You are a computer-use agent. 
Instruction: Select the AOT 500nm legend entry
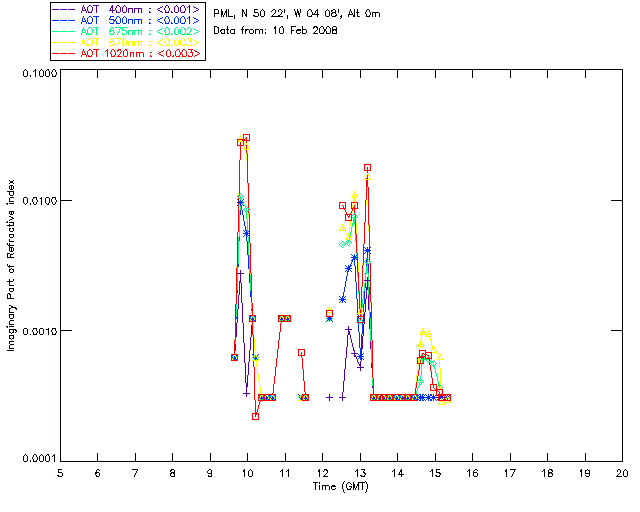click(x=128, y=19)
